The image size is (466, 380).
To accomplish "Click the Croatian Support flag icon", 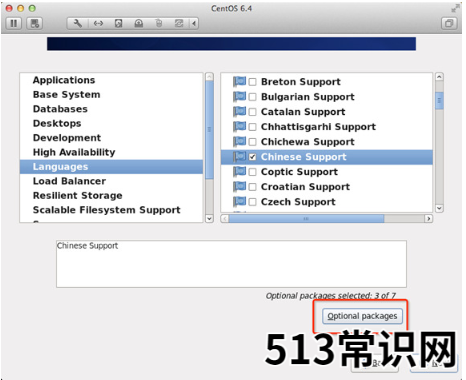I will (x=239, y=186).
